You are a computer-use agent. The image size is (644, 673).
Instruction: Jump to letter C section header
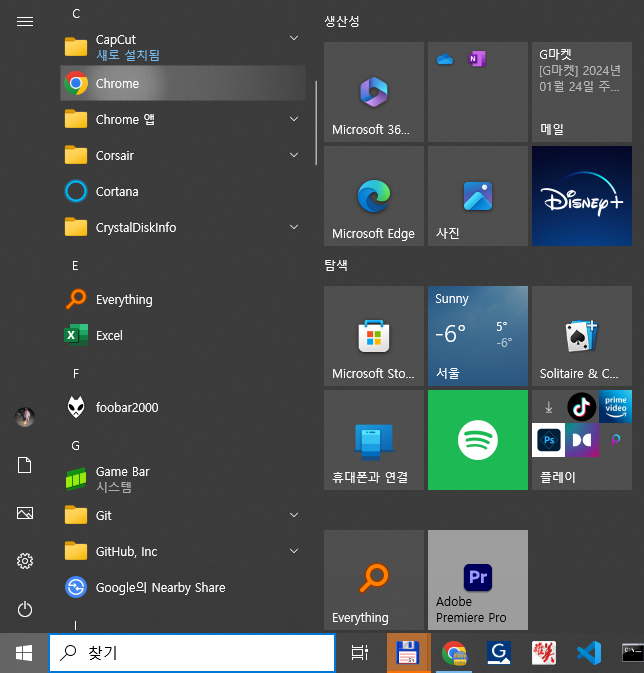click(76, 14)
